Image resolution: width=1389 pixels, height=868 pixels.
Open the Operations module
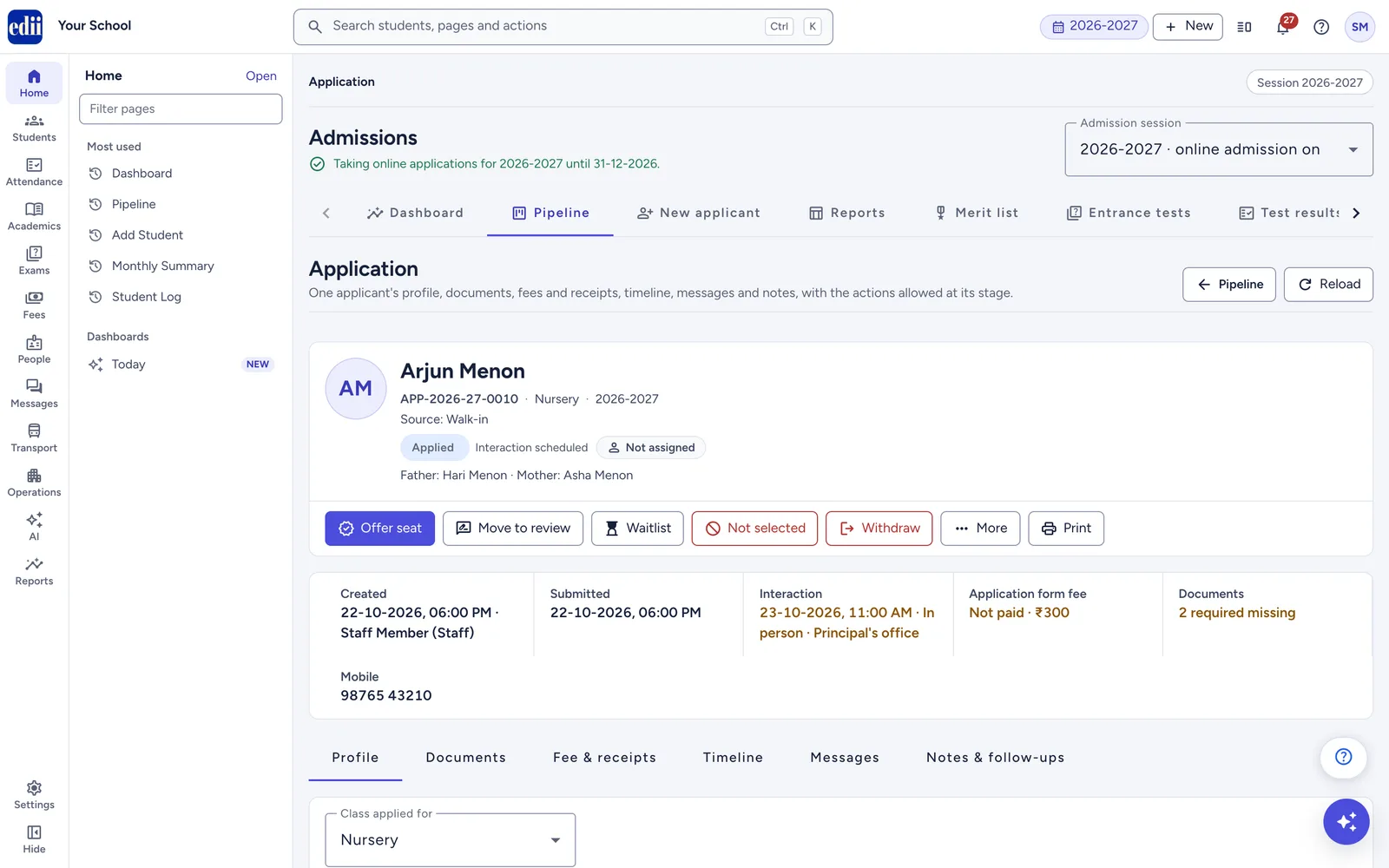34,482
